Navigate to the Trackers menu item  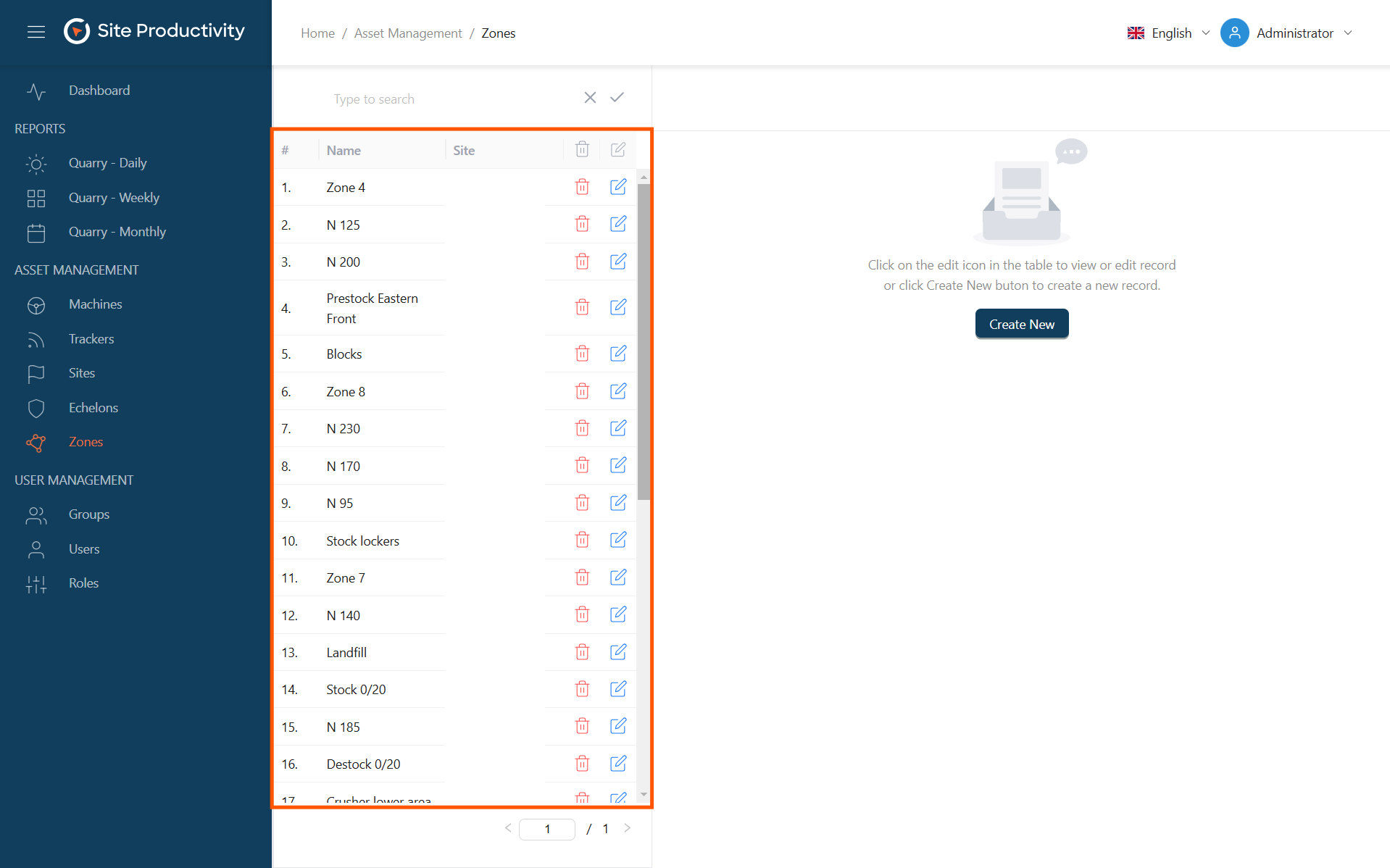tap(91, 339)
